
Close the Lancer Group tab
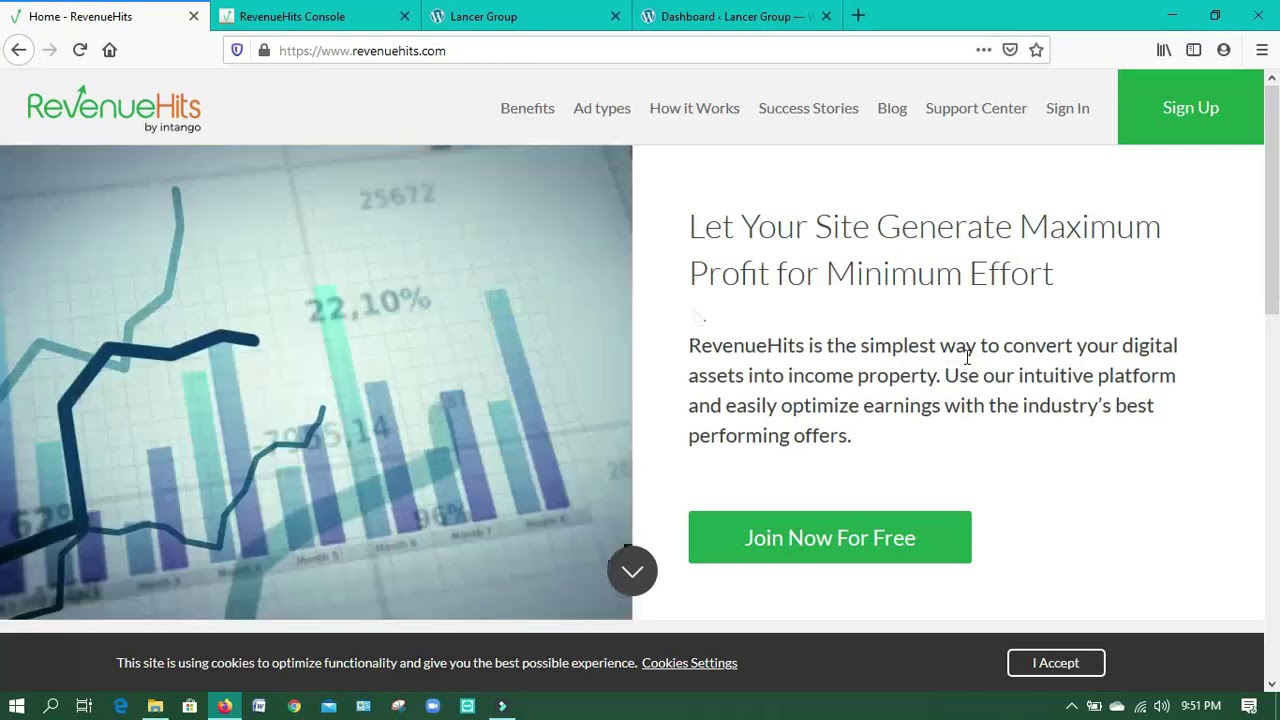pyautogui.click(x=616, y=16)
